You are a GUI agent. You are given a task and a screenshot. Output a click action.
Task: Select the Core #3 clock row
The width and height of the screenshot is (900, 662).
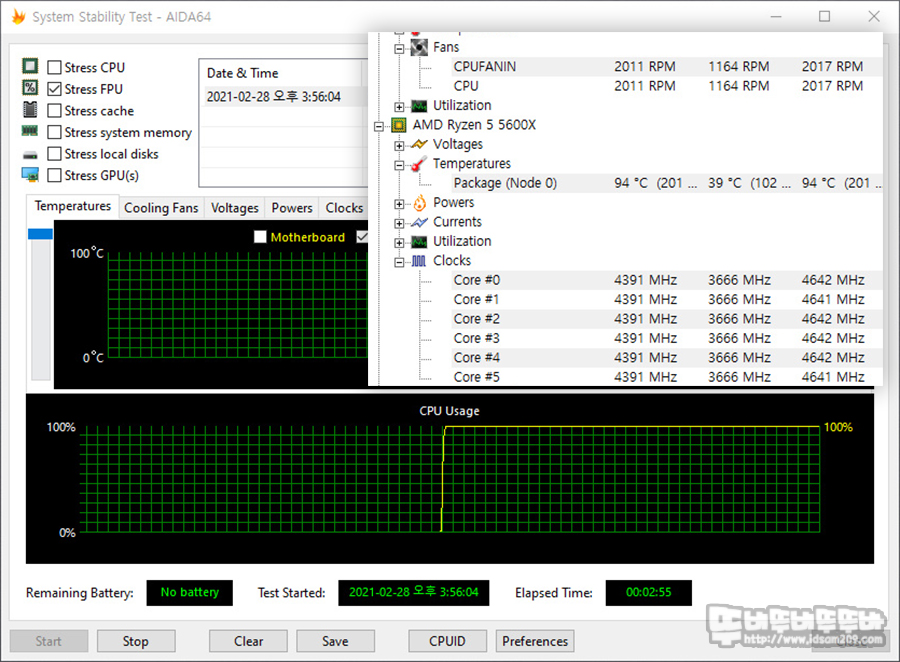[666, 339]
